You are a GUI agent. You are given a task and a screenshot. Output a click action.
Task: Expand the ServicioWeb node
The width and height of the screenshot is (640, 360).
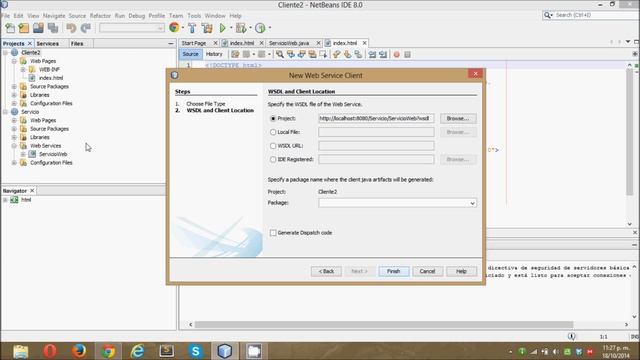click(23, 154)
